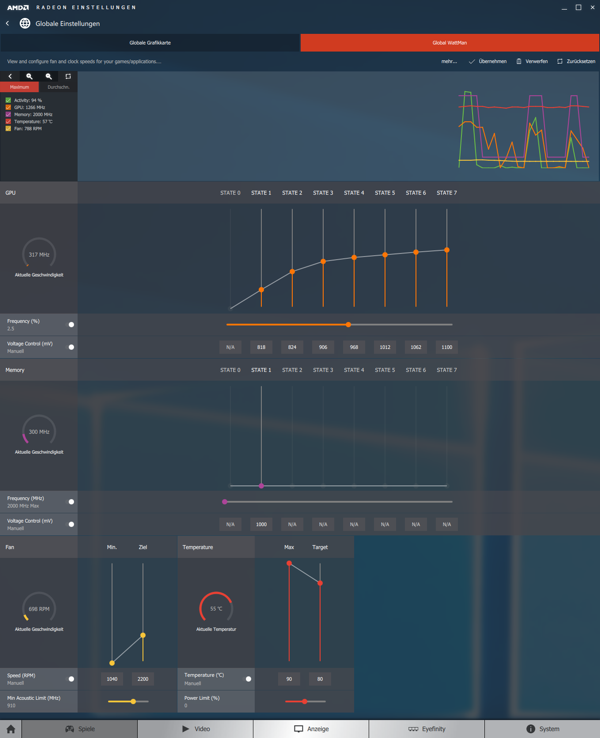Show Maximum values in the histogram legend
The image size is (600, 738).
coord(19,87)
